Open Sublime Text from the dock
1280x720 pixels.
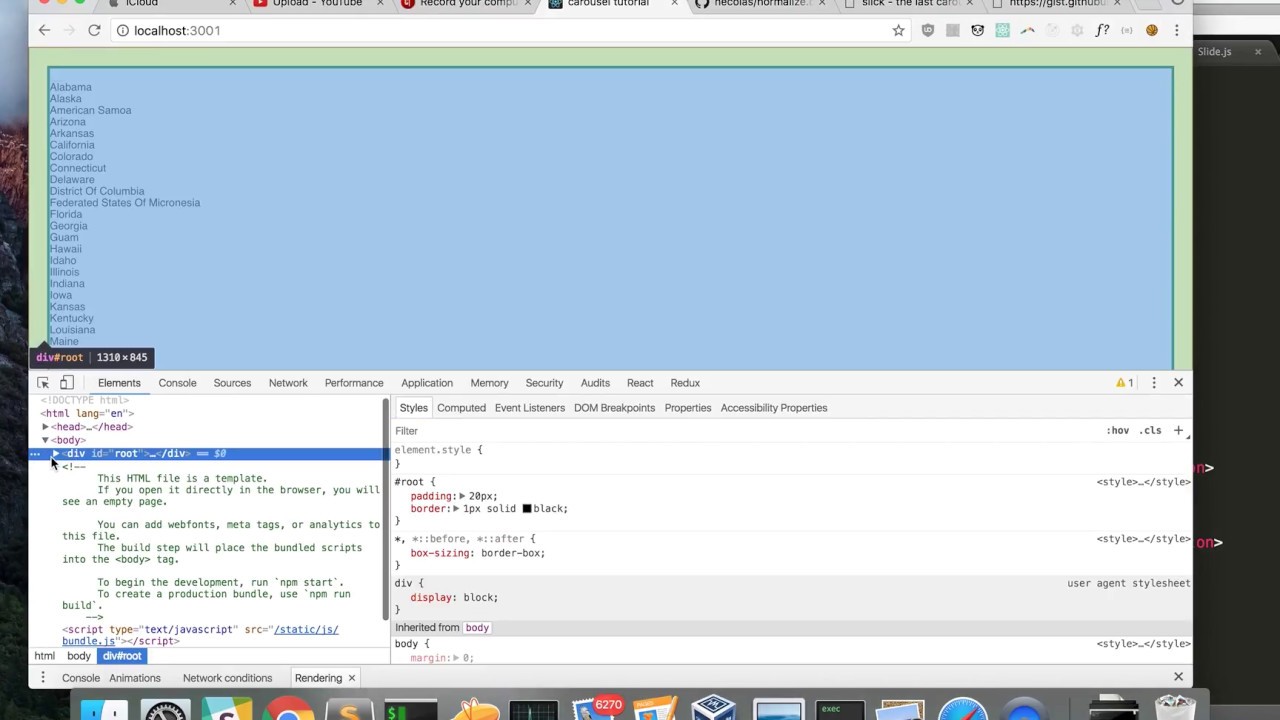point(349,708)
